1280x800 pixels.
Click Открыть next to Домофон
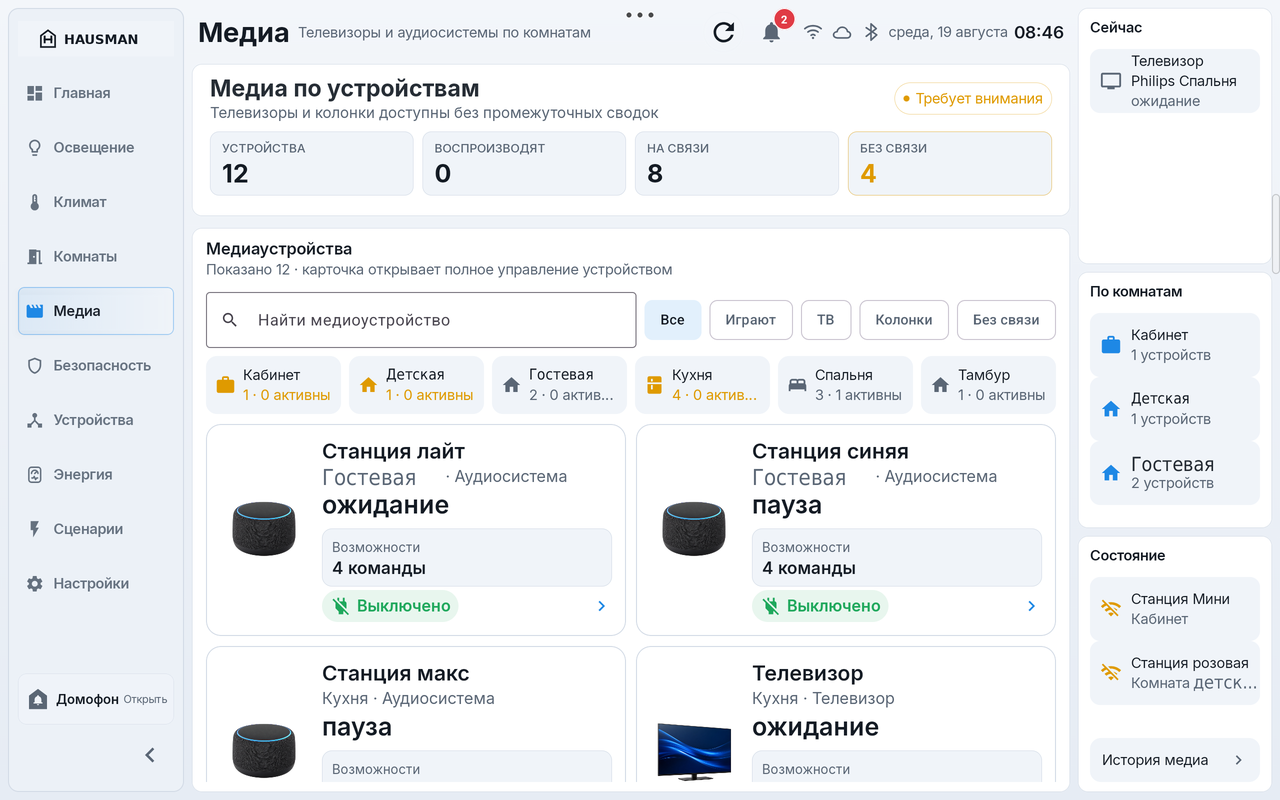(145, 700)
